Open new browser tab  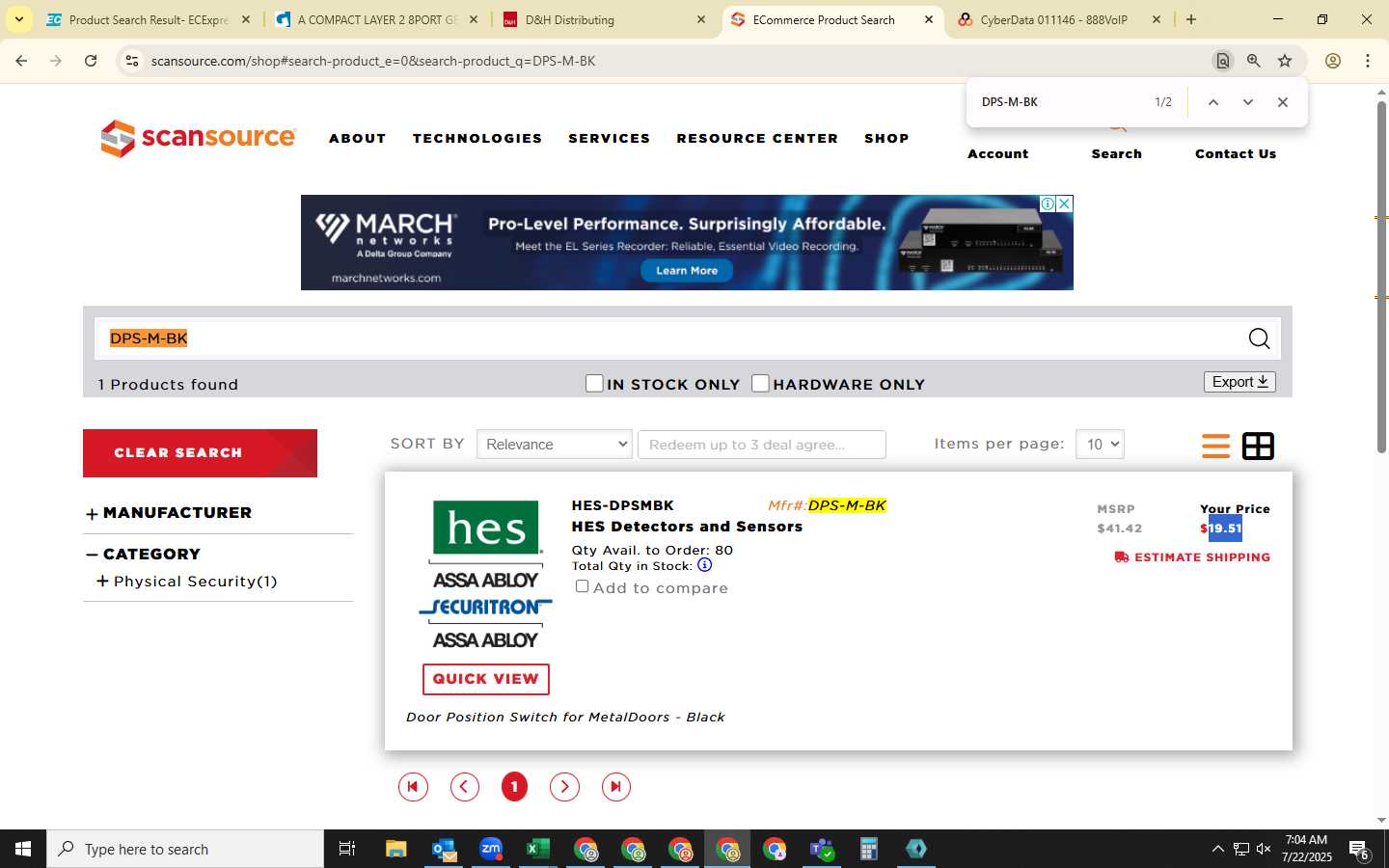(x=1191, y=19)
